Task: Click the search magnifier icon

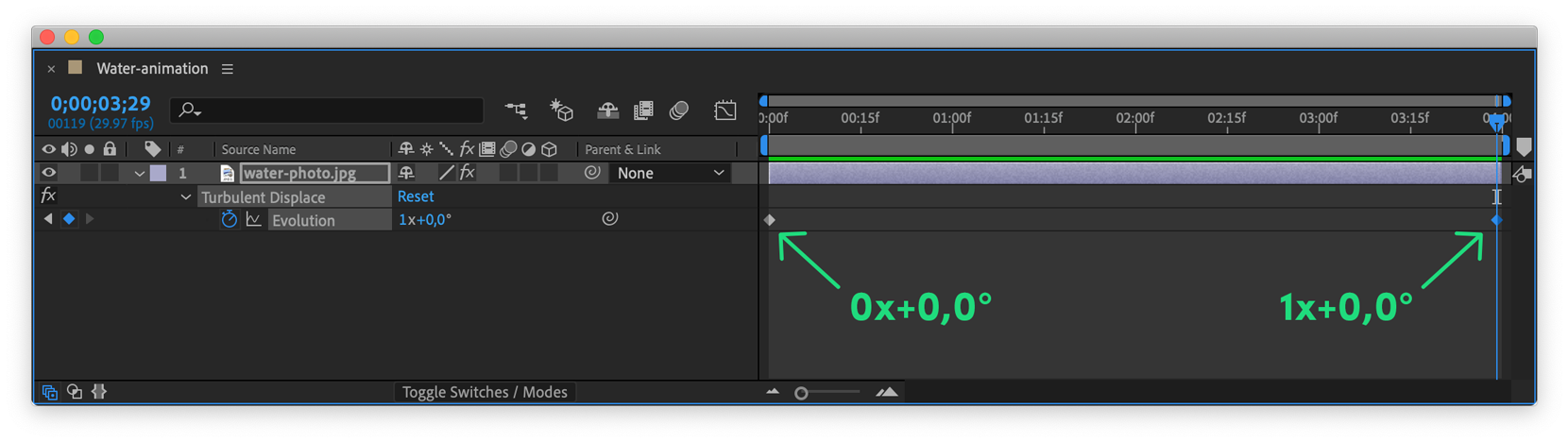Action: [189, 110]
